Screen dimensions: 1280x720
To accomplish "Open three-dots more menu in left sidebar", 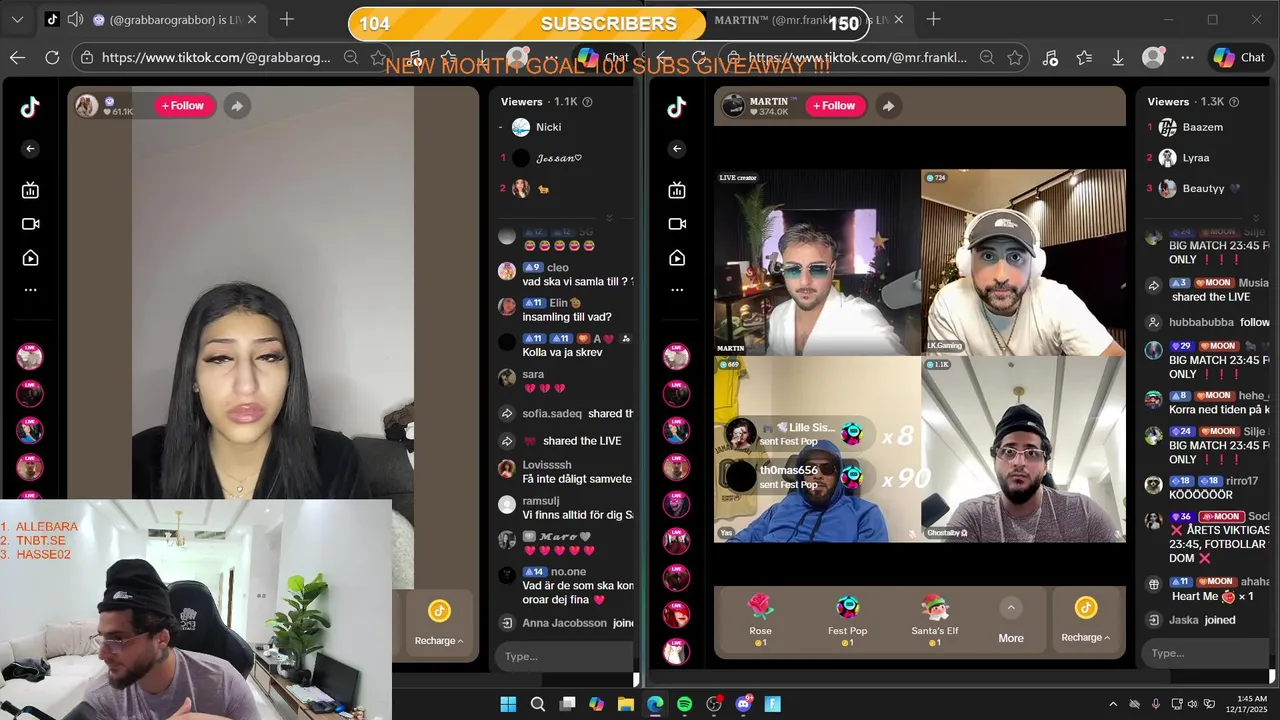I will pos(30,290).
